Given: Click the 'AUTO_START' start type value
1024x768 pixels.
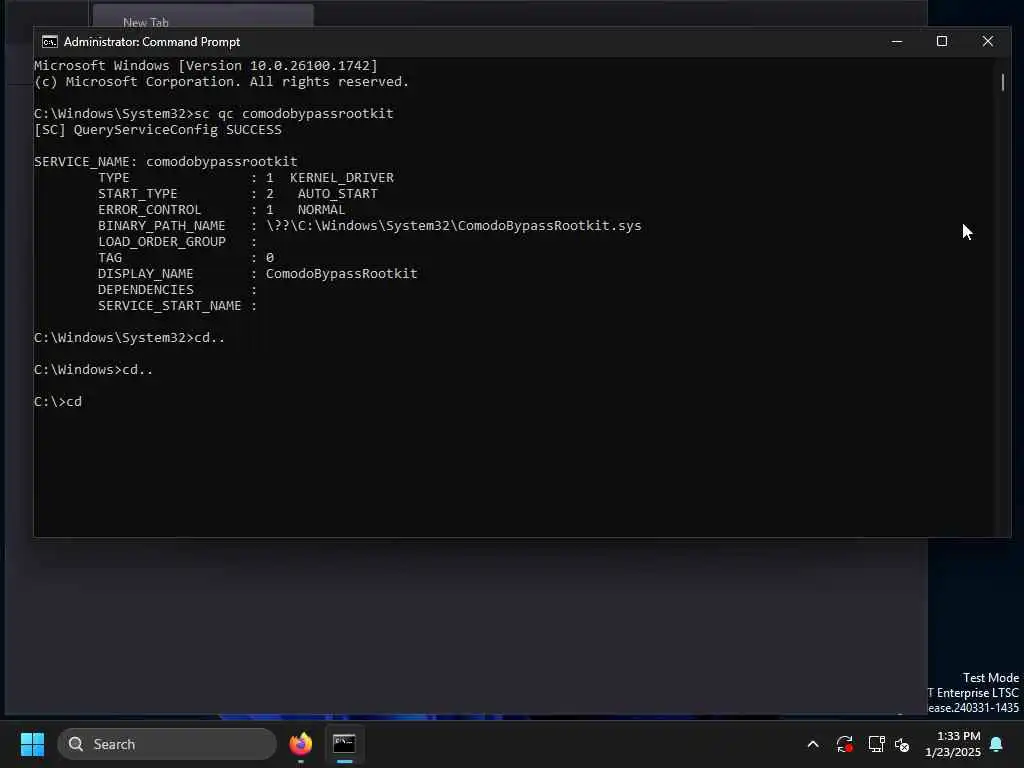Looking at the screenshot, I should (338, 193).
